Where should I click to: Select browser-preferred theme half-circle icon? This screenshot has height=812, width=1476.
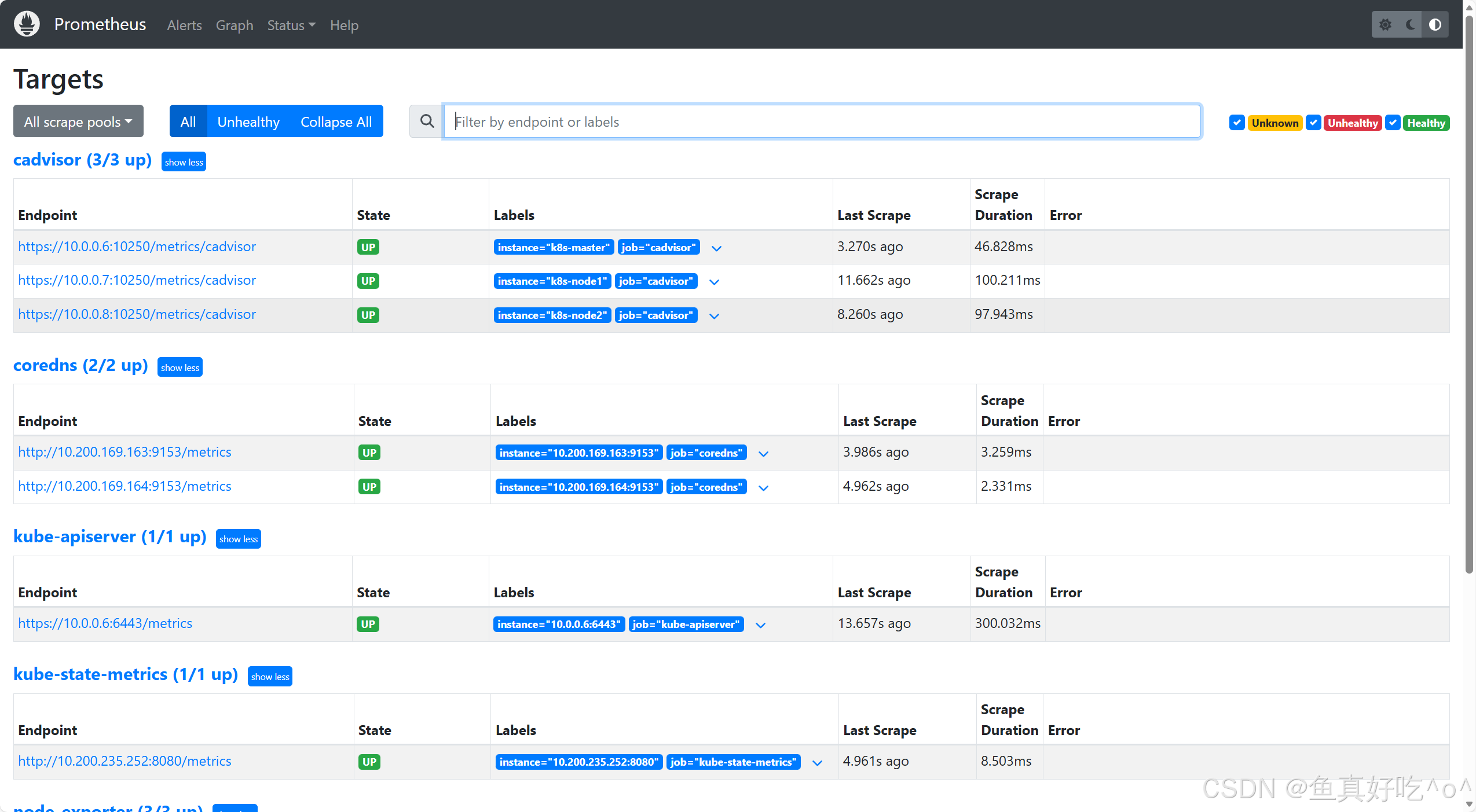click(1435, 25)
